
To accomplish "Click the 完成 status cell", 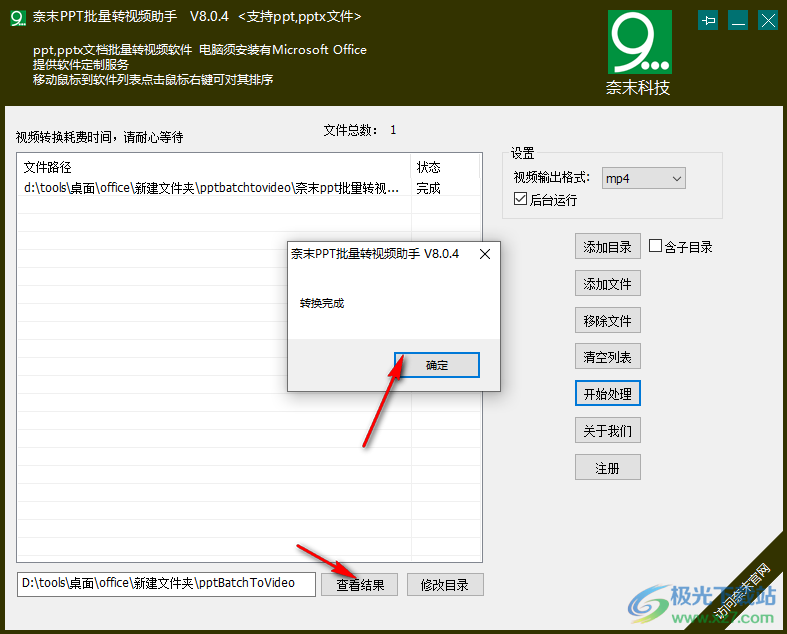I will (x=429, y=188).
